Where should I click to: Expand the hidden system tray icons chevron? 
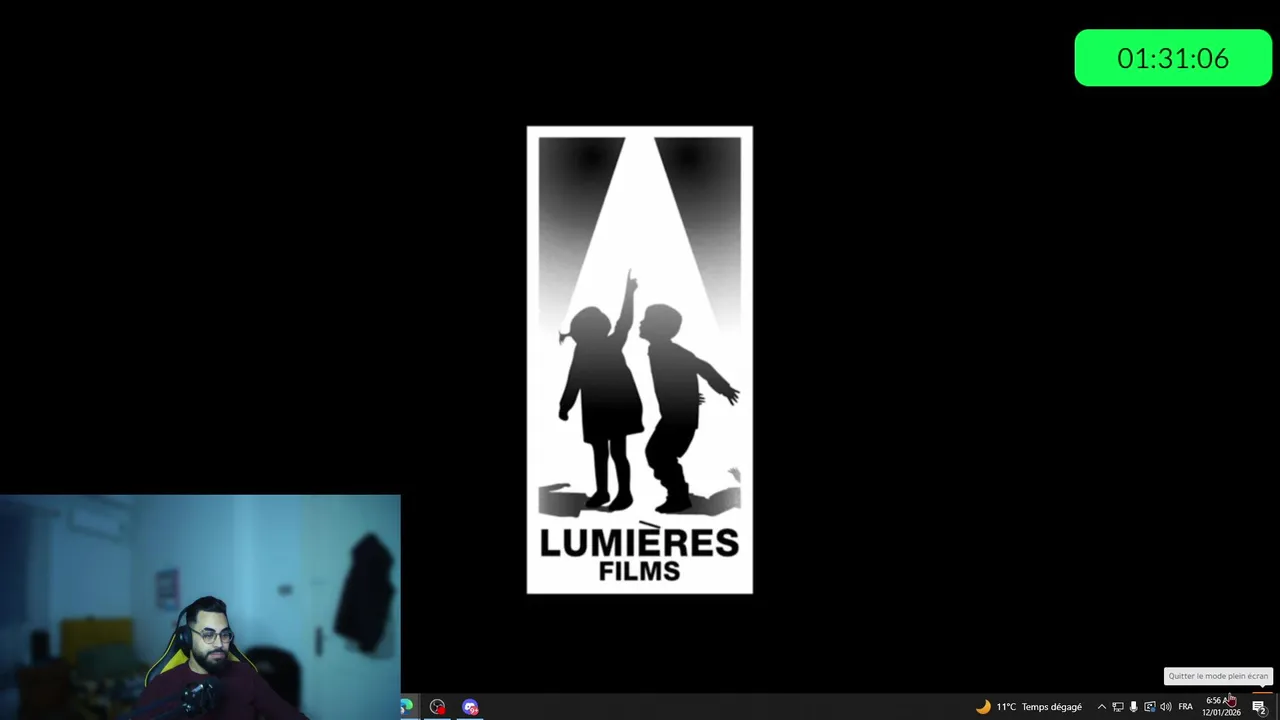(1102, 707)
